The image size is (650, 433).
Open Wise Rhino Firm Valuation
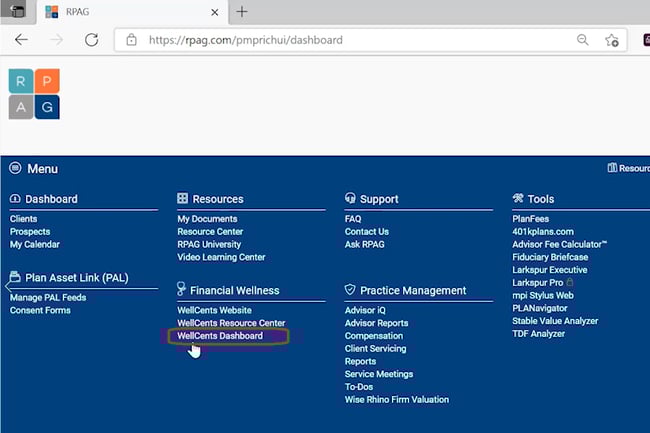[x=397, y=400]
